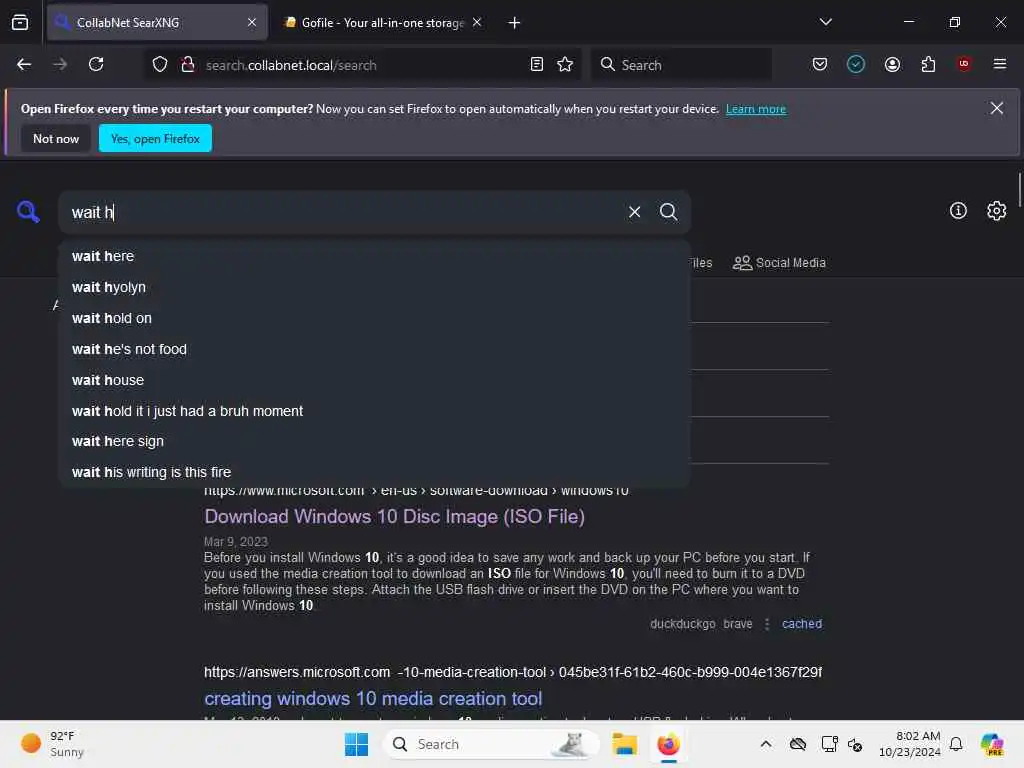The height and width of the screenshot is (768, 1024).
Task: Click the uBlock Origin extension icon
Action: click(964, 64)
